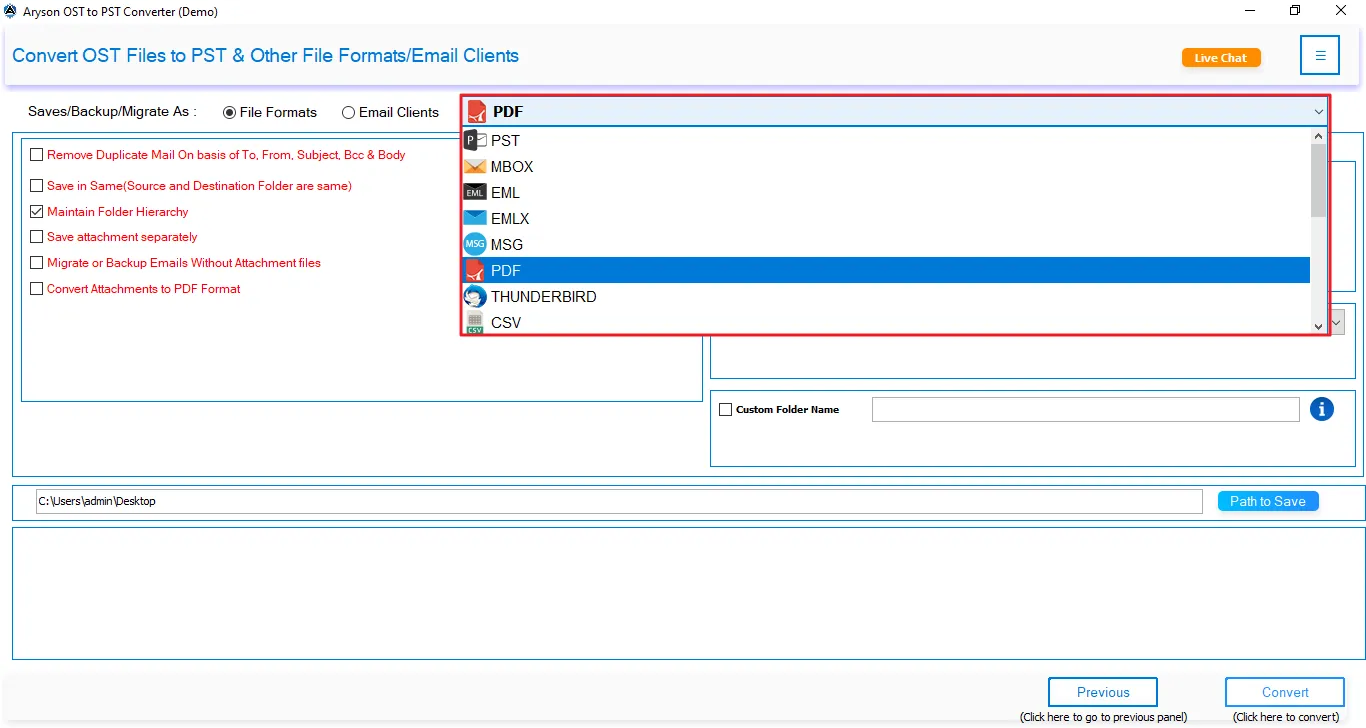Open the hamburger menu at top right
The width and height of the screenshot is (1366, 728).
(1320, 55)
